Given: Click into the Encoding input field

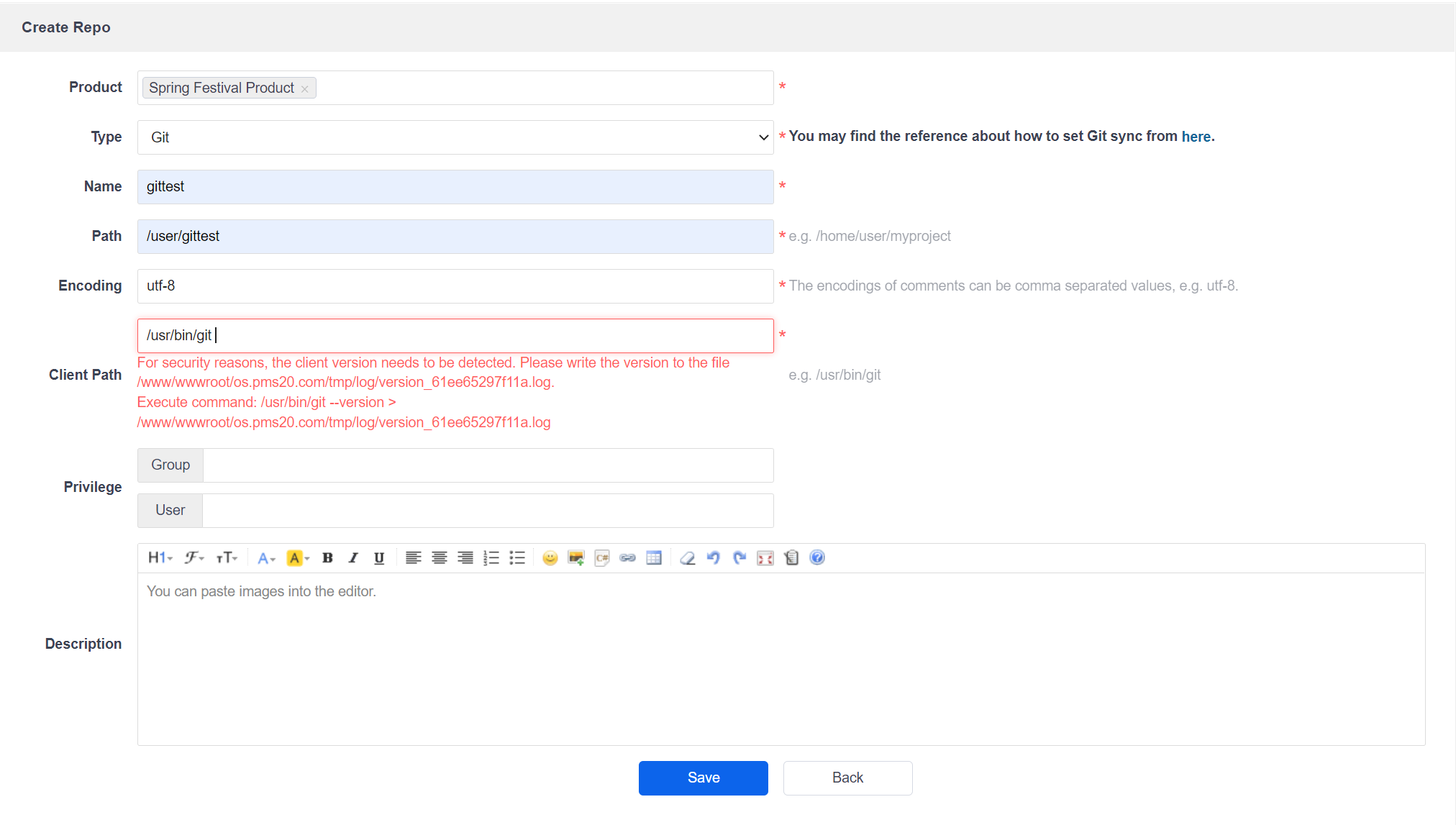Looking at the screenshot, I should click(x=455, y=286).
